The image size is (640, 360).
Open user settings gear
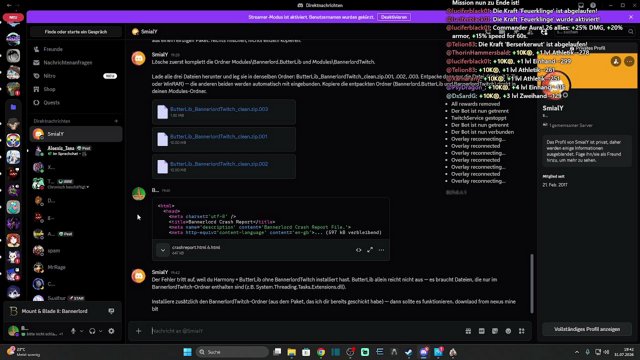[x=111, y=331]
